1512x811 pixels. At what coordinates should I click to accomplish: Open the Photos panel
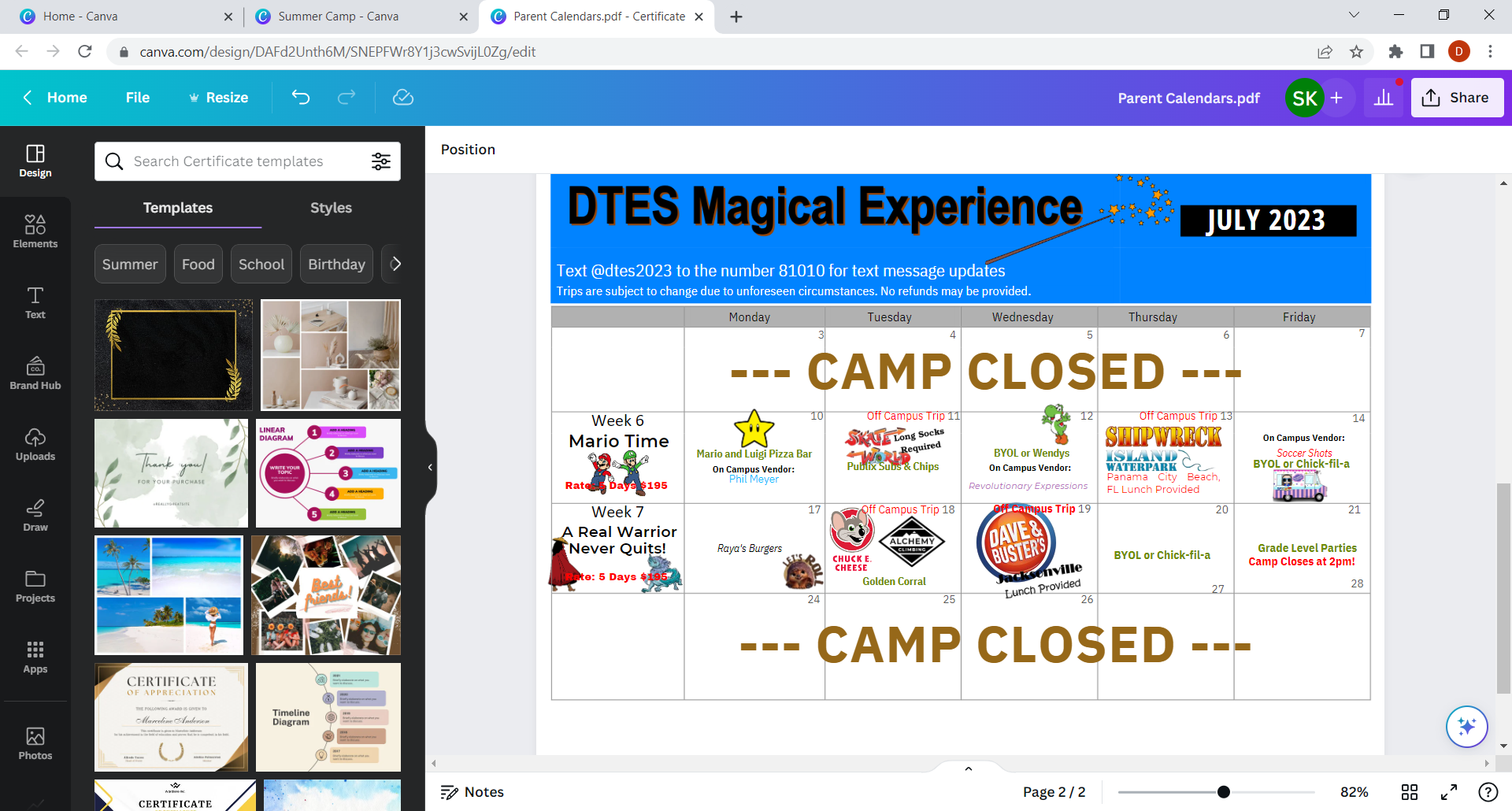tap(35, 744)
